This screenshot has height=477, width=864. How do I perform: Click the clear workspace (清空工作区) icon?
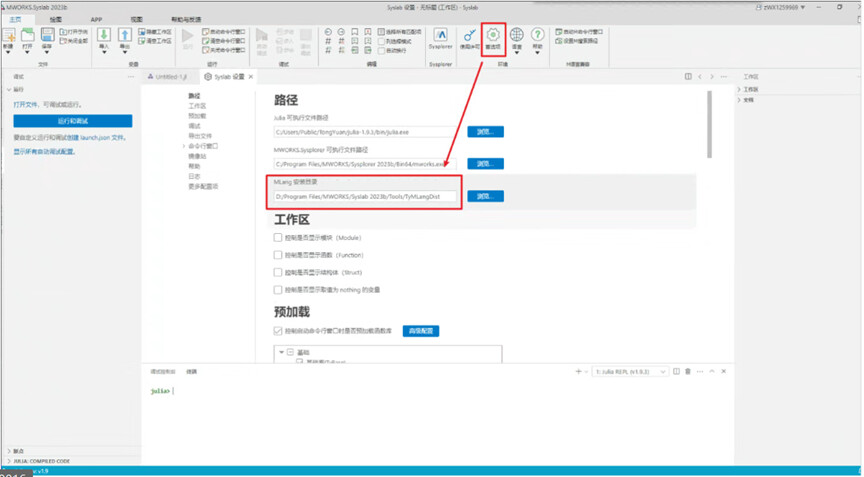(142, 41)
